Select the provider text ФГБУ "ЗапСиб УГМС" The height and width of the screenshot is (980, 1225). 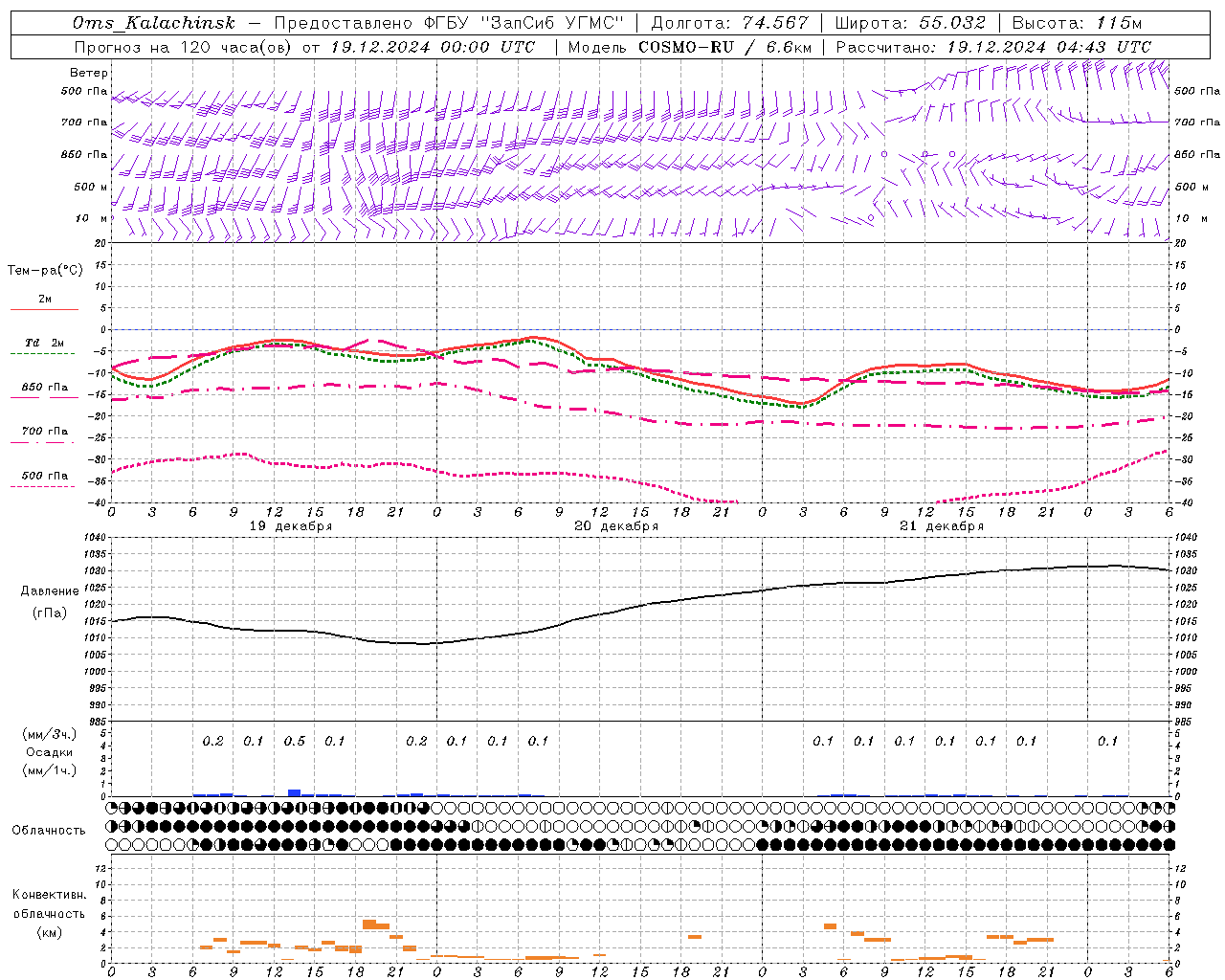pos(523,23)
